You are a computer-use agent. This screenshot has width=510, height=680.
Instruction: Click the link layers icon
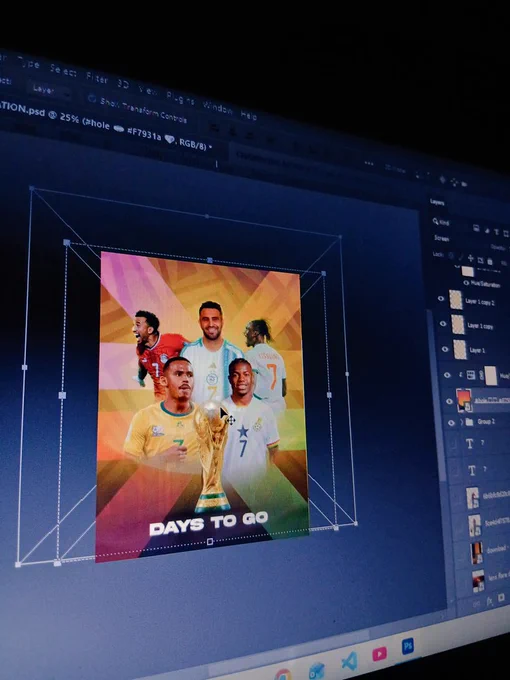click(x=476, y=603)
